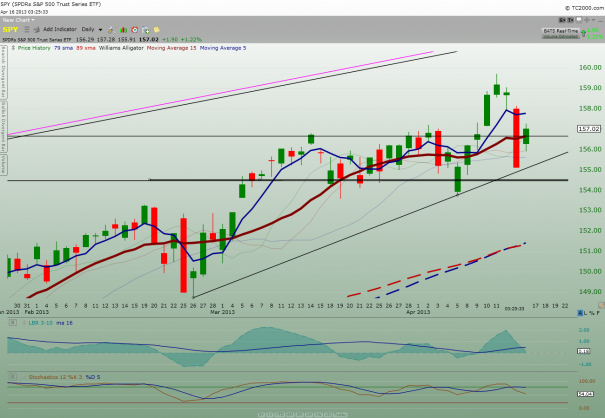The image size is (605, 418).
Task: Click the print chart icon
Action: 37,30
